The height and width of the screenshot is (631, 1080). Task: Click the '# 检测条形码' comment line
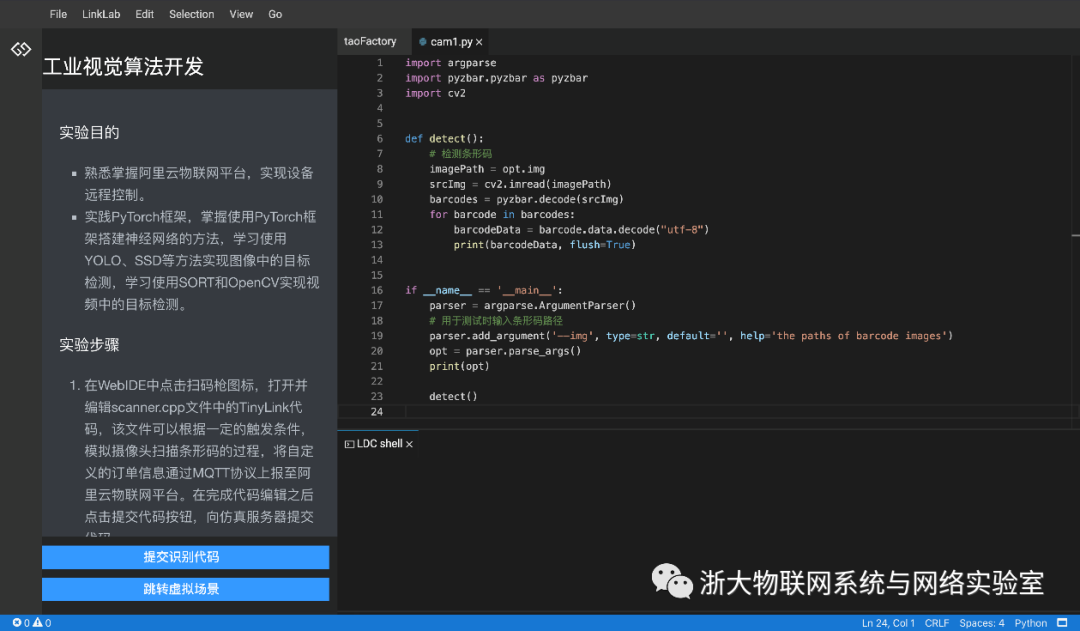pos(461,154)
